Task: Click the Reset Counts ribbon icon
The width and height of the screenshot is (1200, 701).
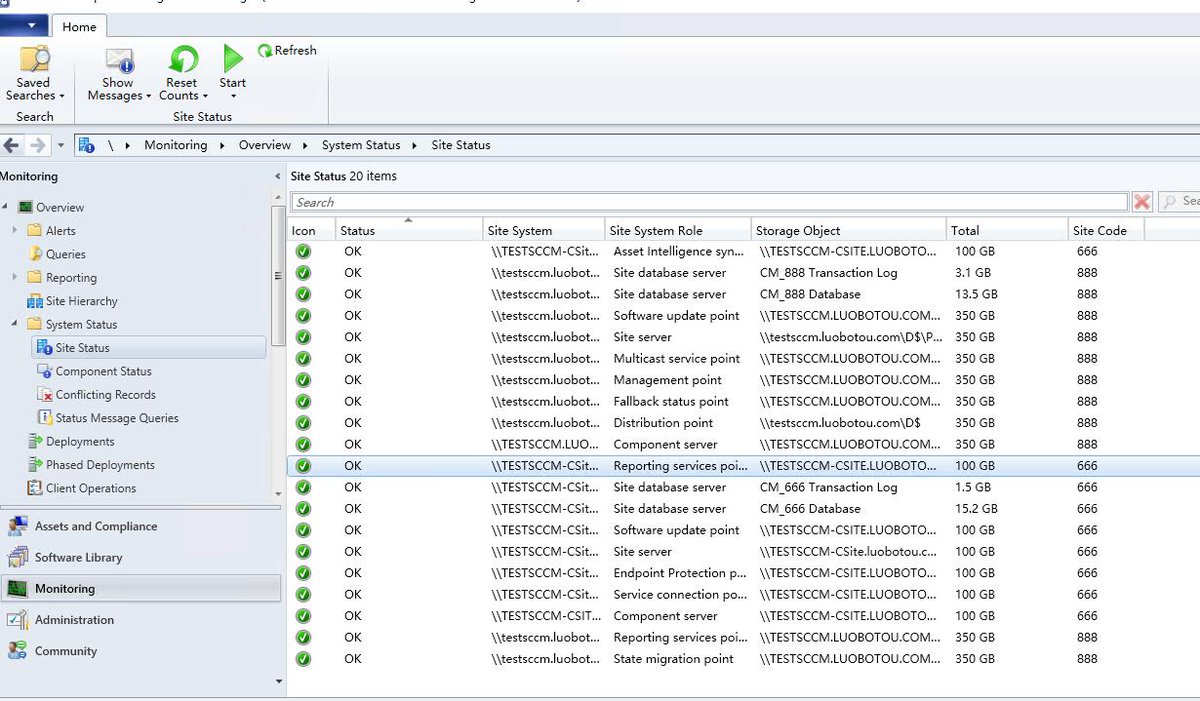Action: [183, 59]
